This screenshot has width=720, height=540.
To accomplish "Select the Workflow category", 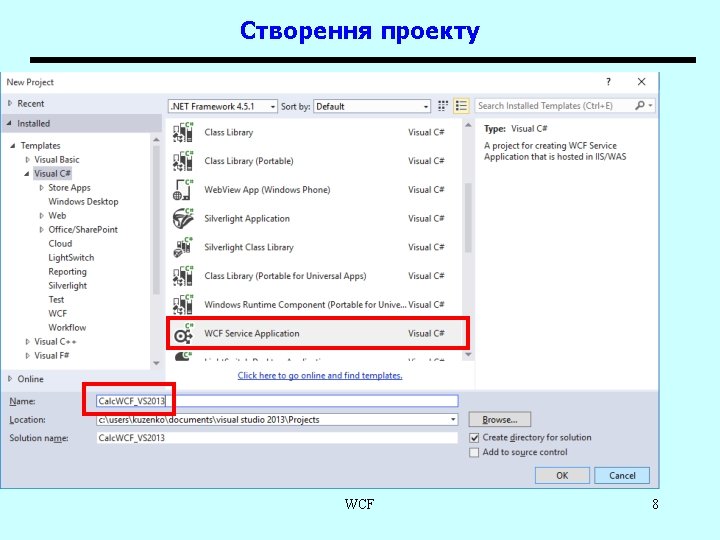I will 67,327.
